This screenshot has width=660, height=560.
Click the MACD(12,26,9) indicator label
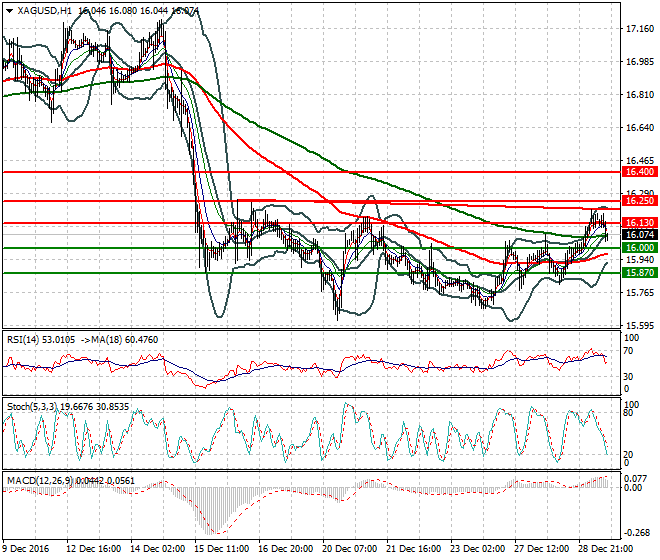pos(40,480)
